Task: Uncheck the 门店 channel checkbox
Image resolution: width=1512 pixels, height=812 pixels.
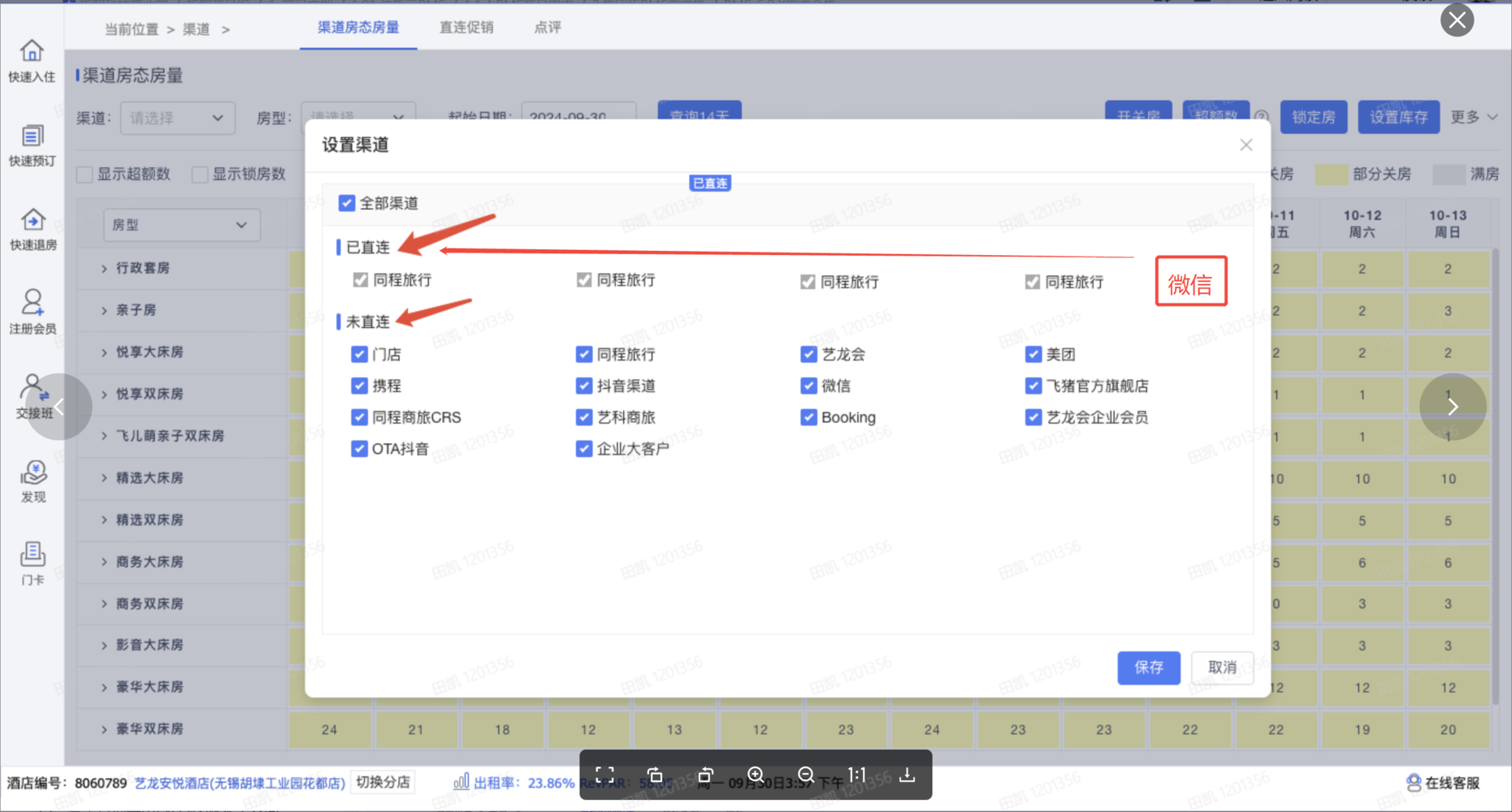Action: (x=359, y=354)
